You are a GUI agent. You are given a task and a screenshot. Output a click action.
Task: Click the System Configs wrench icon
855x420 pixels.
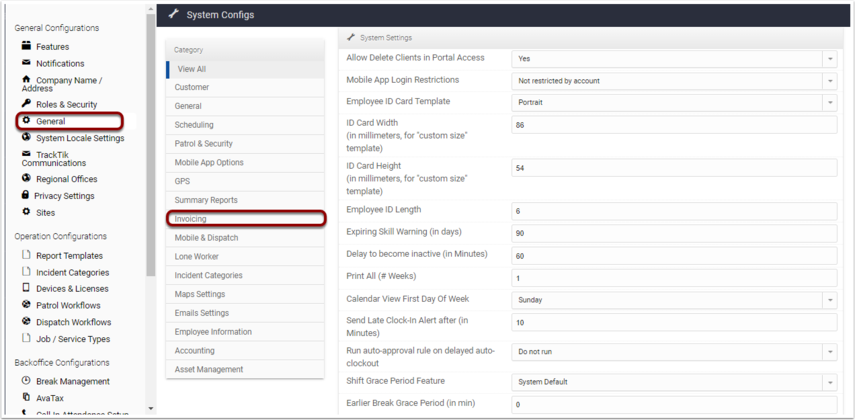click(x=173, y=14)
